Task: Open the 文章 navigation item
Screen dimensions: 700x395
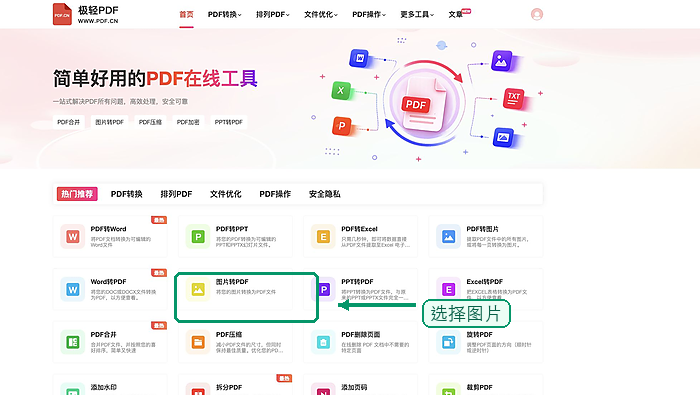Action: (x=456, y=15)
